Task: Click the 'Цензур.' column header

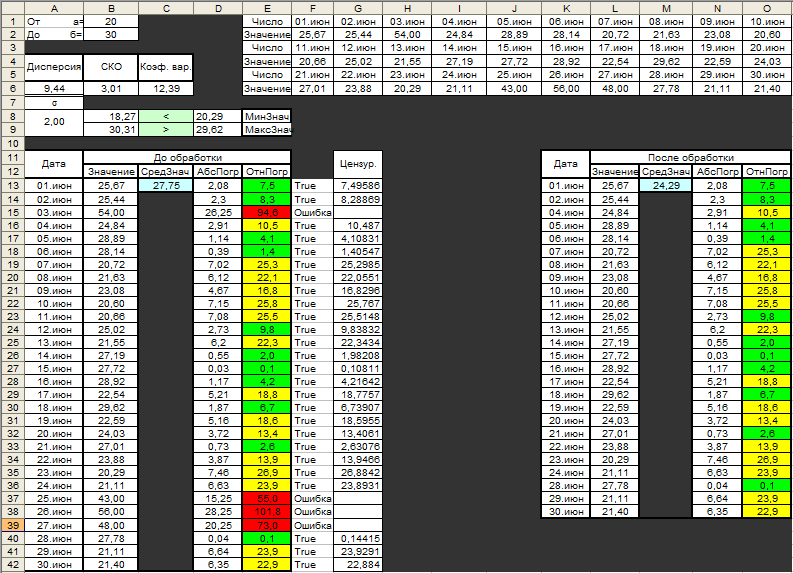Action: (358, 164)
